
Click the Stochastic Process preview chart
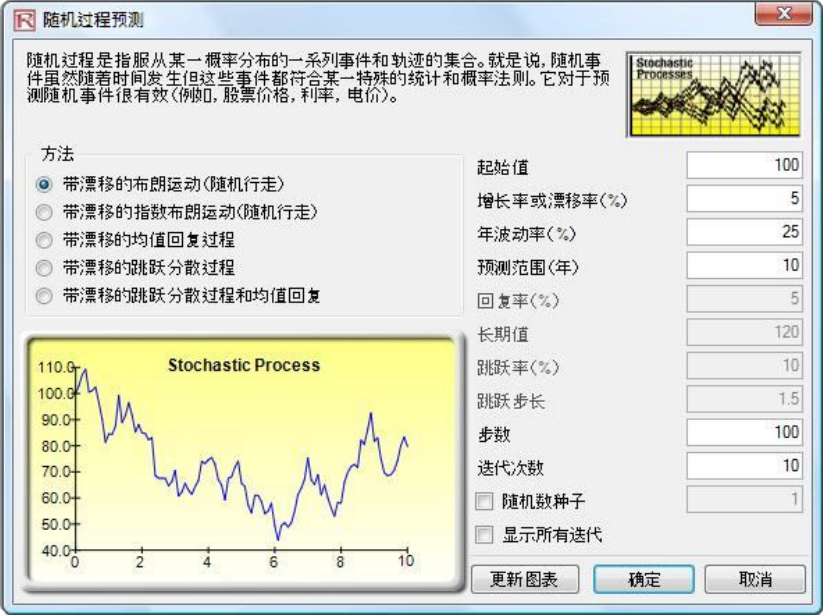tap(243, 462)
